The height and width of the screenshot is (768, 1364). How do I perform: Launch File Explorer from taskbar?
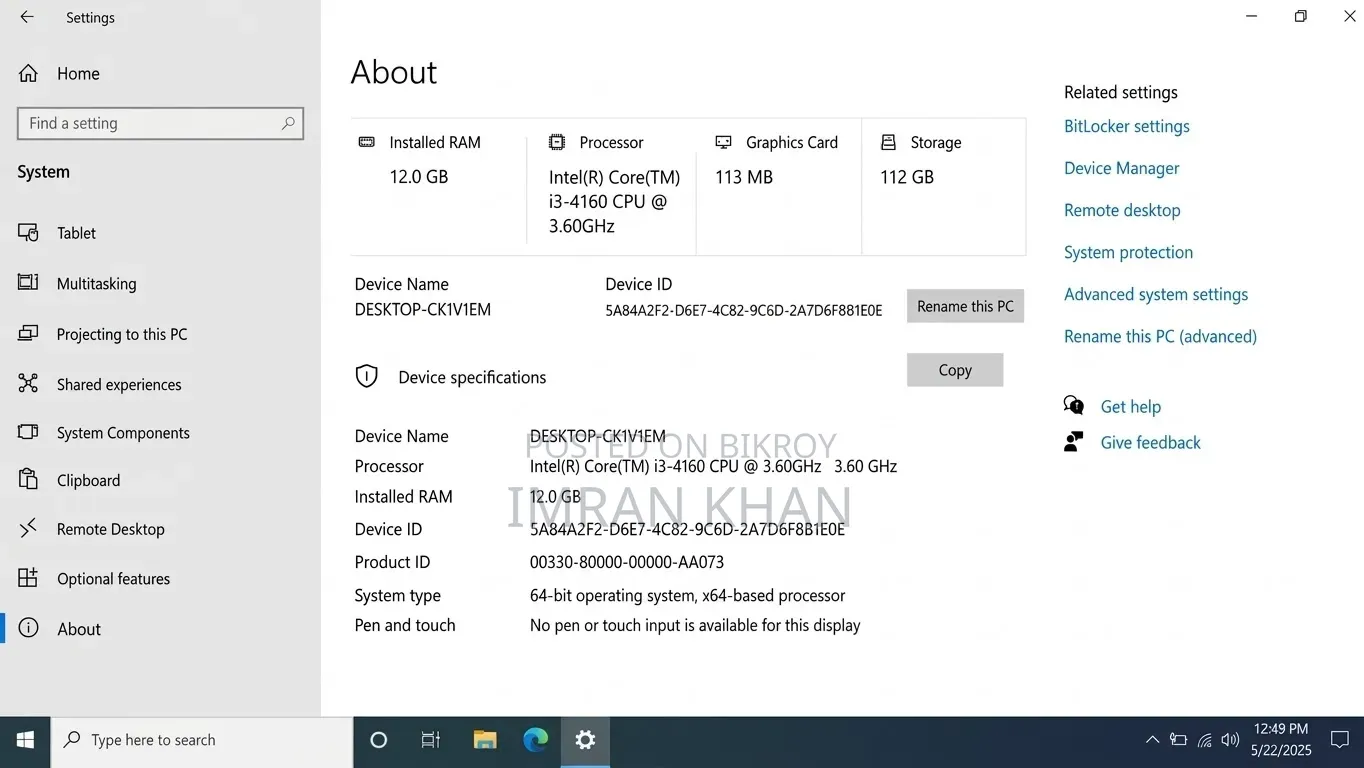(485, 740)
